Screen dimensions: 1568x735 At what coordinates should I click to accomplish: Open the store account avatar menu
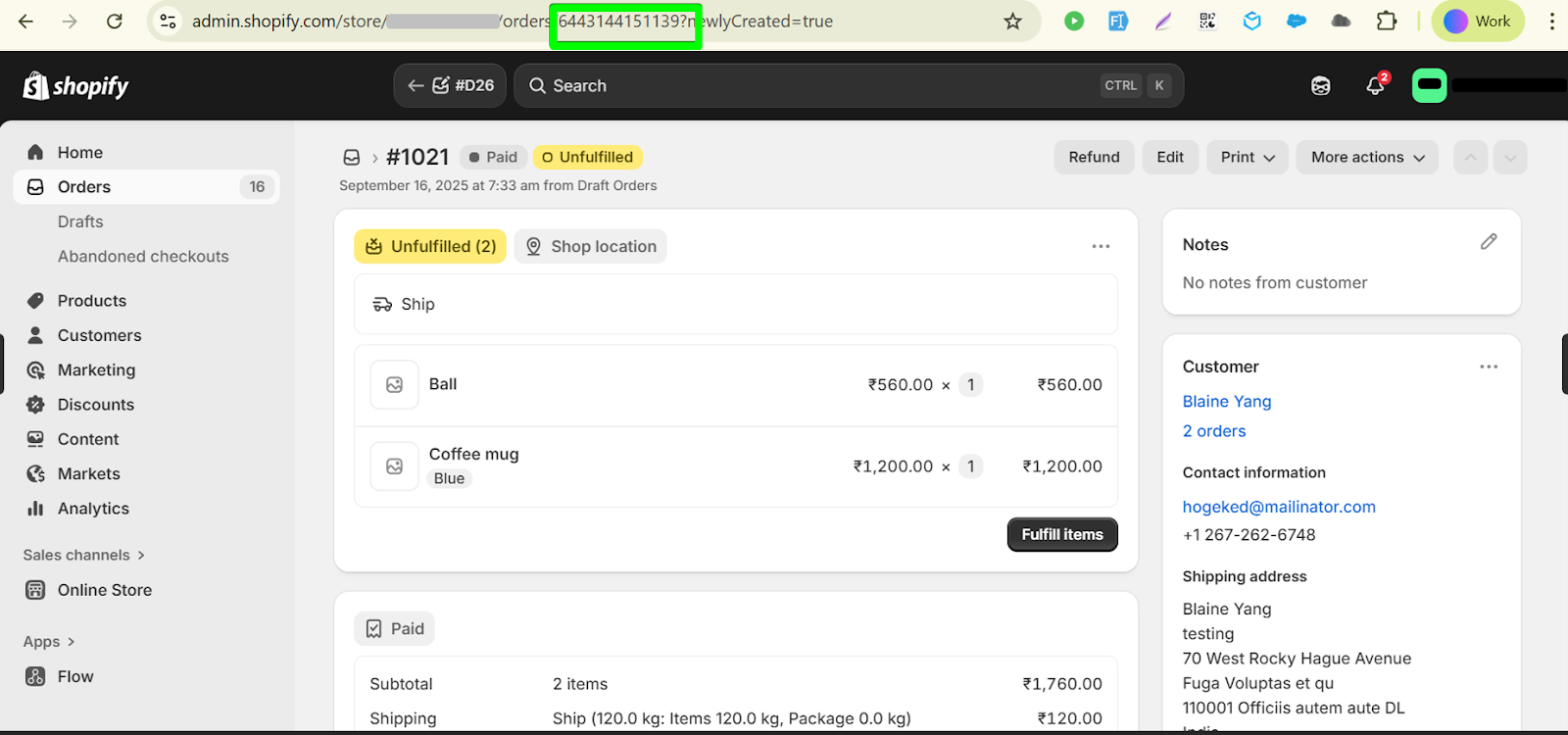[x=1430, y=85]
